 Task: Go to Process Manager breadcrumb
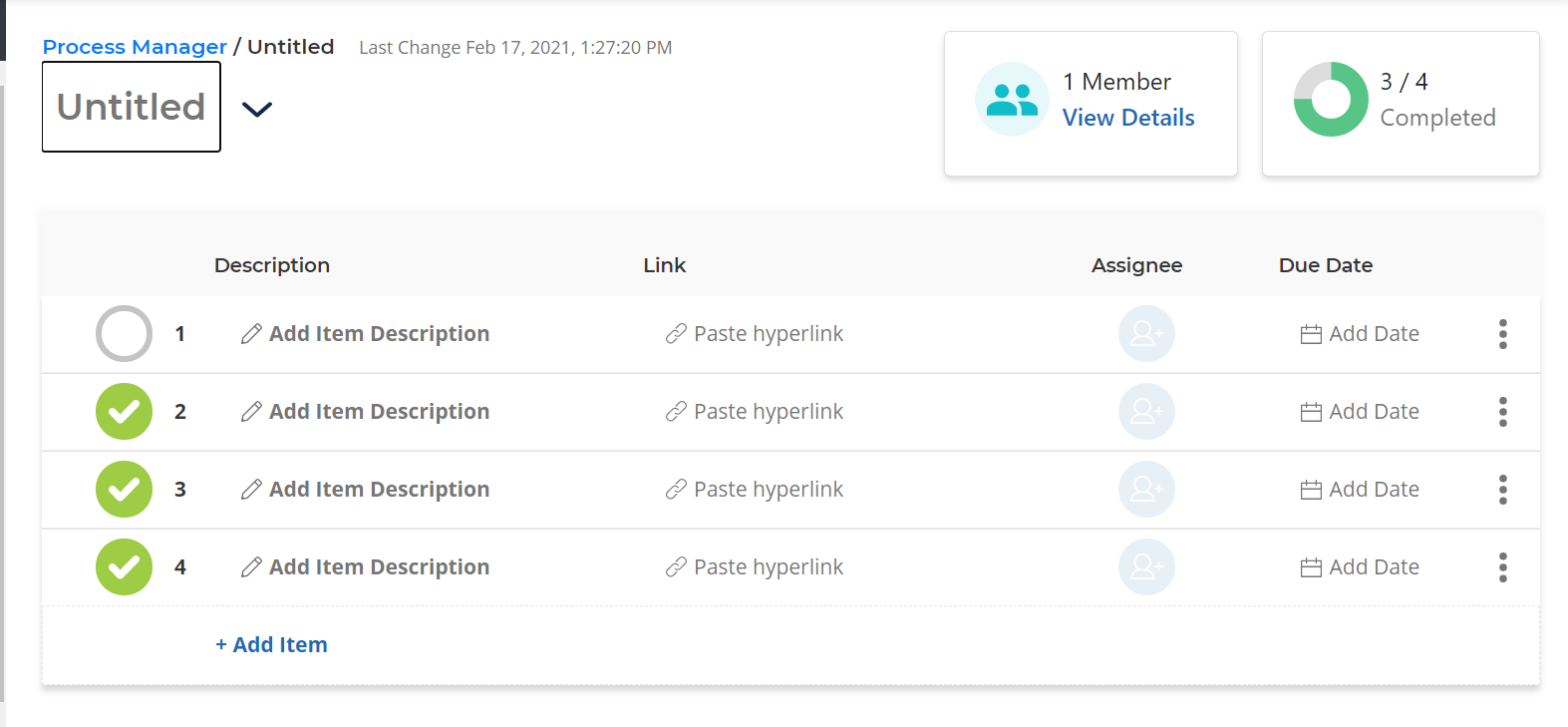pos(135,47)
